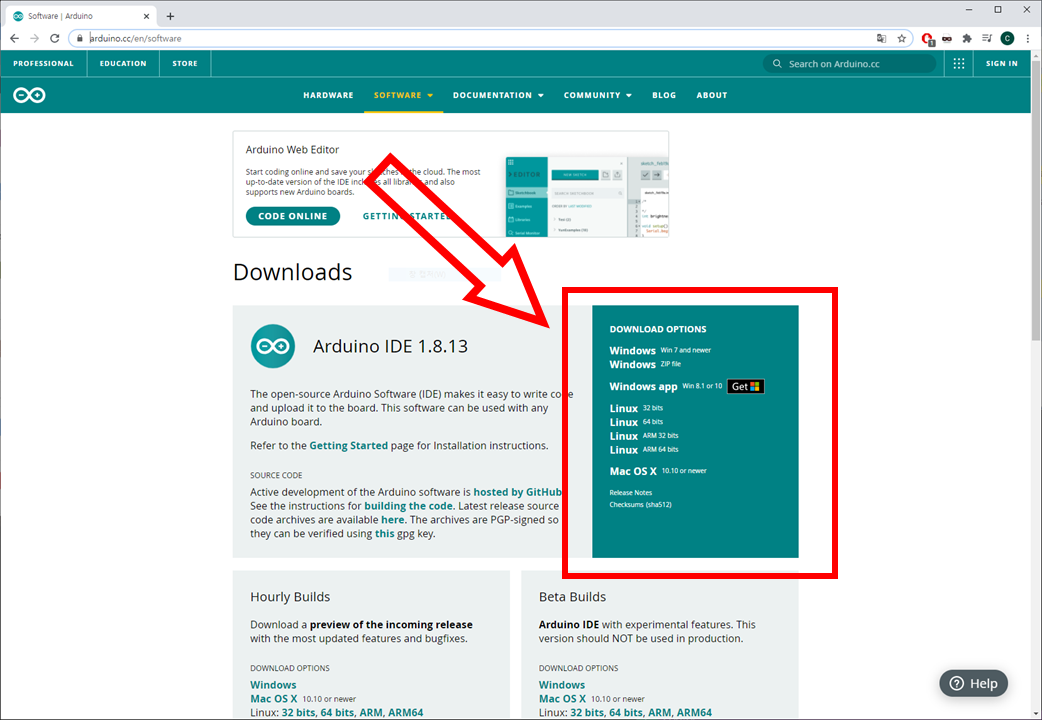
Task: Download Beta Builds for Mac OS X
Action: [x=562, y=699]
